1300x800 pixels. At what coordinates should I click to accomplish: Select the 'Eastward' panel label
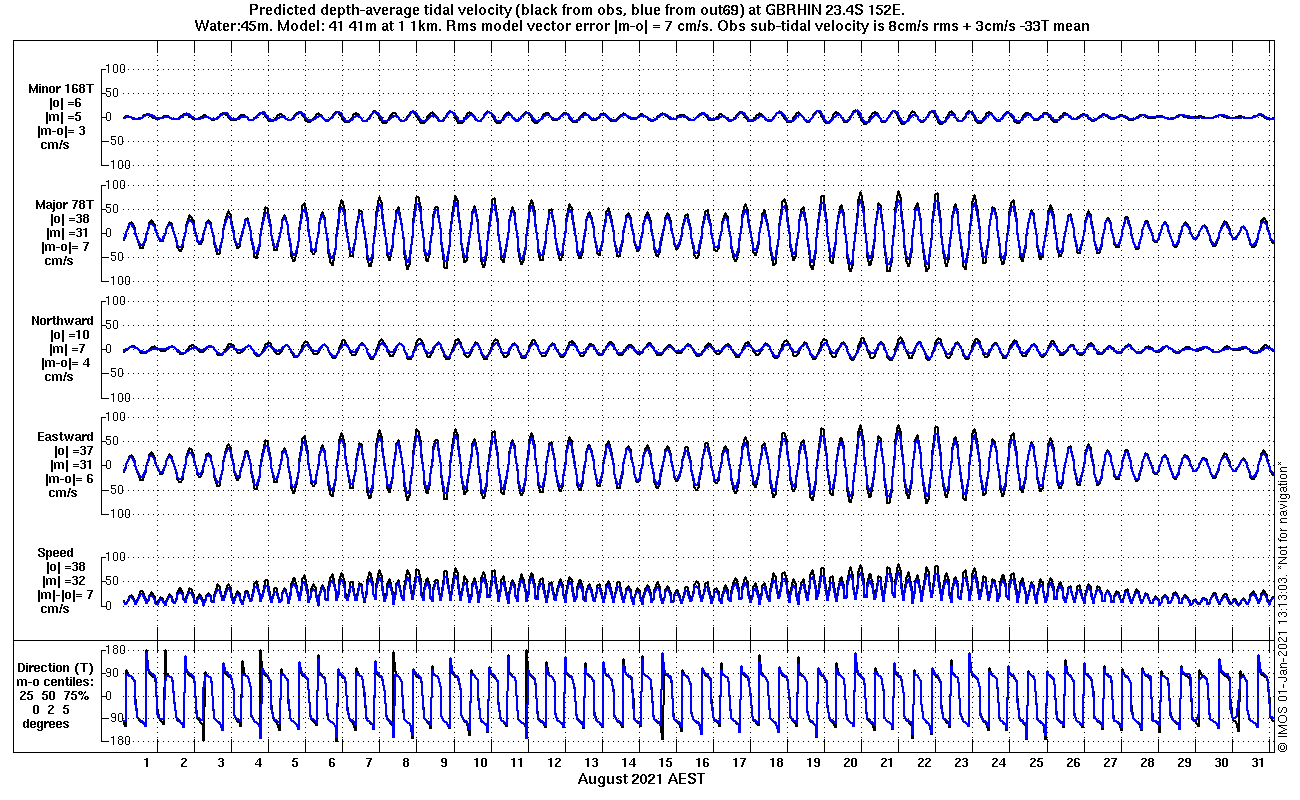tap(65, 437)
